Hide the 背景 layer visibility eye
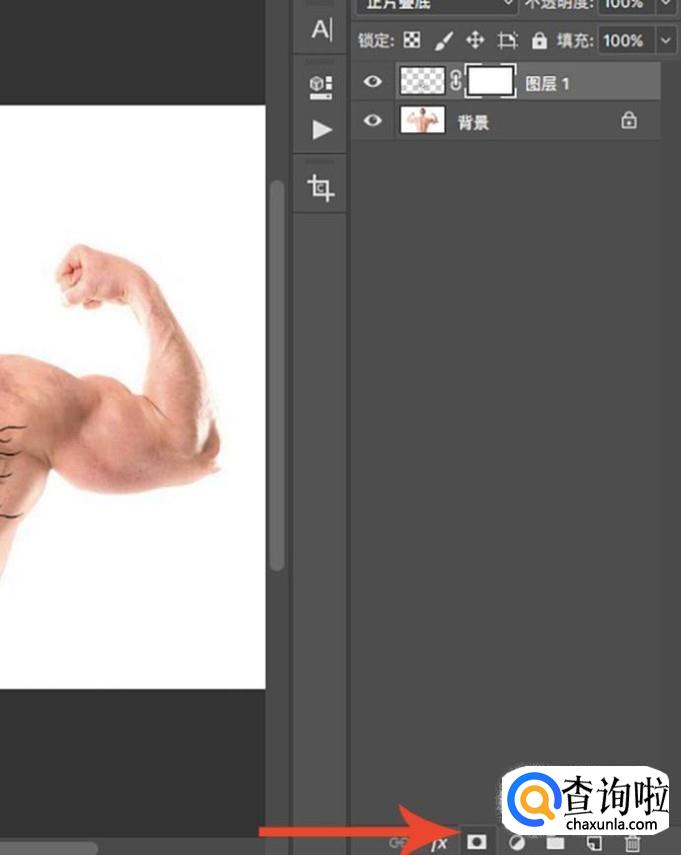Image resolution: width=681 pixels, height=855 pixels. (x=373, y=121)
